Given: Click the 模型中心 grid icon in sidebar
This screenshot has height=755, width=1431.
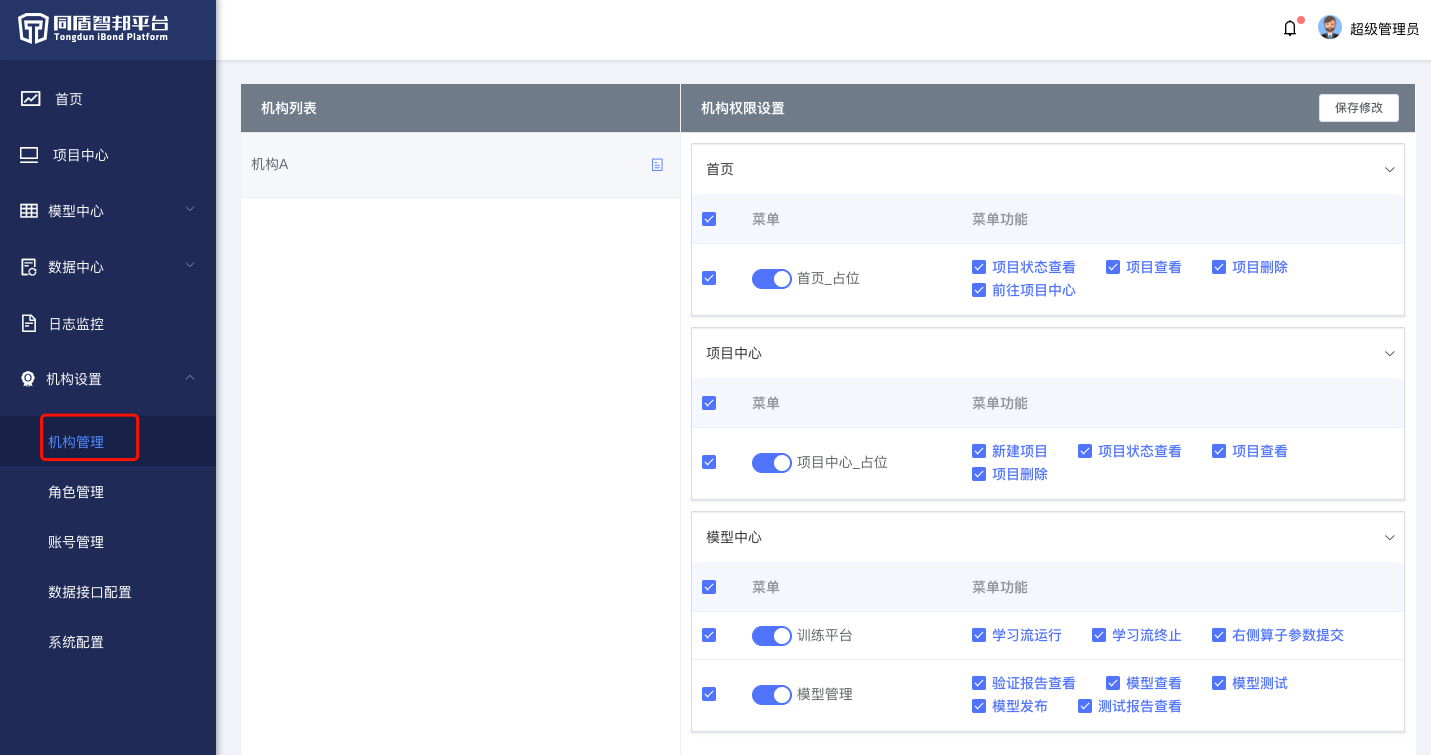Looking at the screenshot, I should click(29, 211).
